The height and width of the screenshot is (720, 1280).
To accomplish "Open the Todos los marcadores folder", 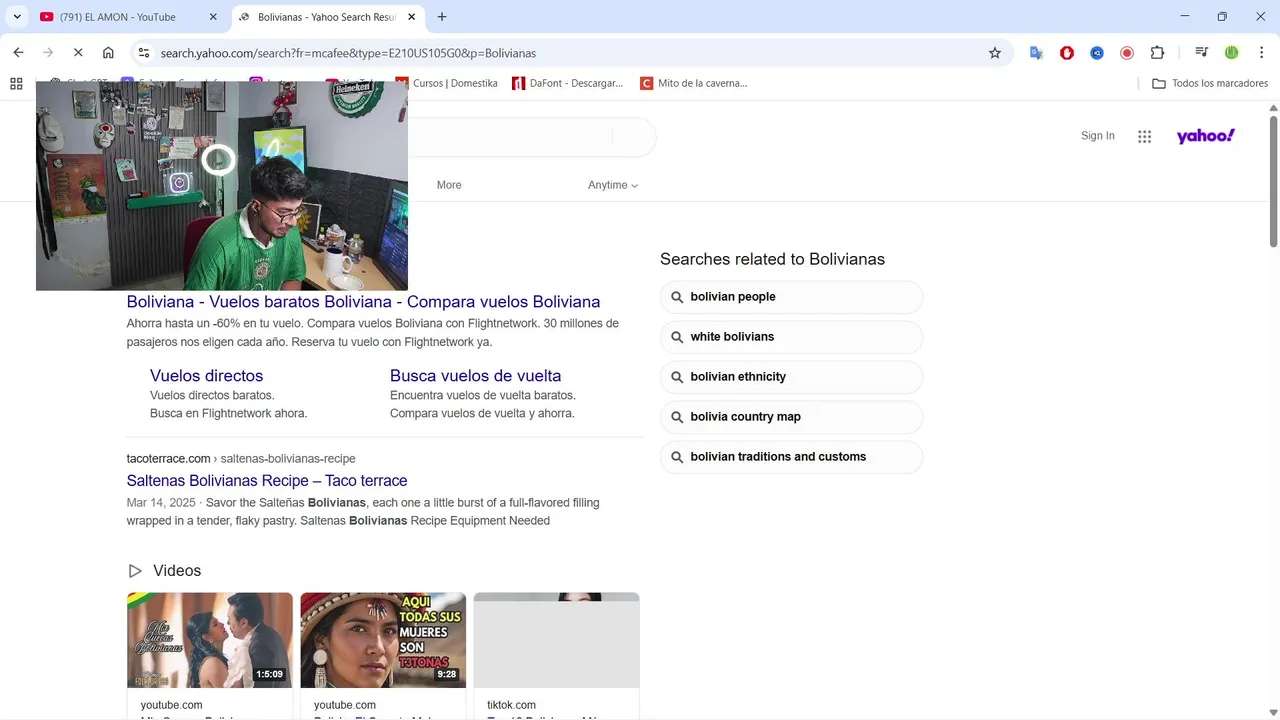I will tap(1210, 84).
